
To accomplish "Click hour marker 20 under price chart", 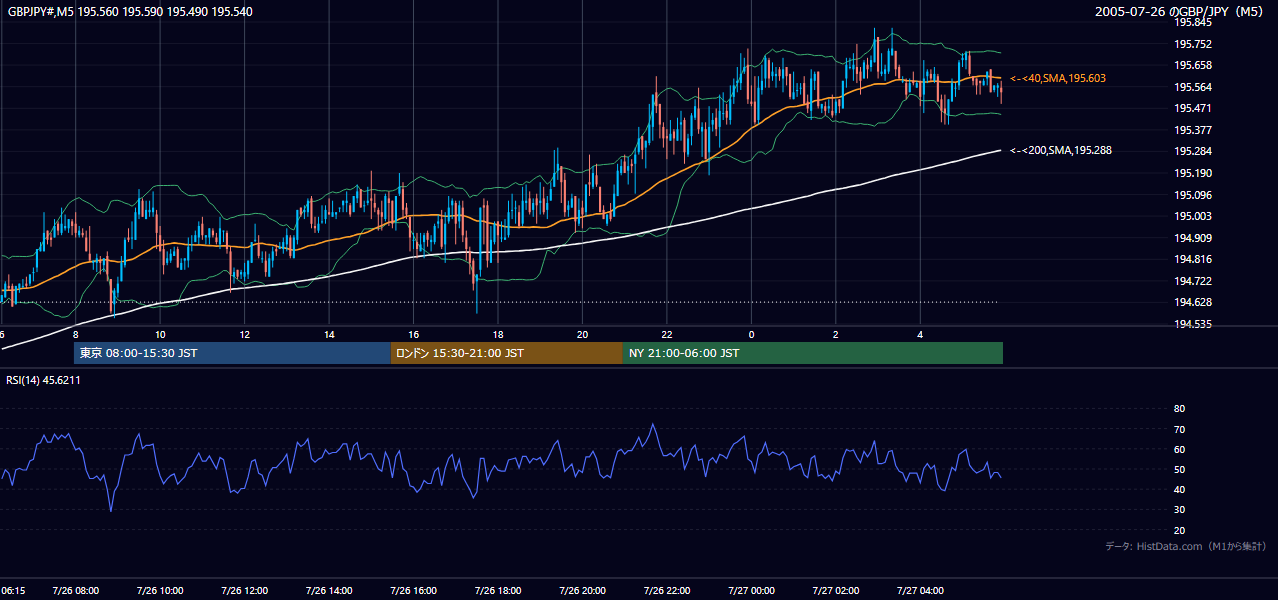I will [x=582, y=334].
